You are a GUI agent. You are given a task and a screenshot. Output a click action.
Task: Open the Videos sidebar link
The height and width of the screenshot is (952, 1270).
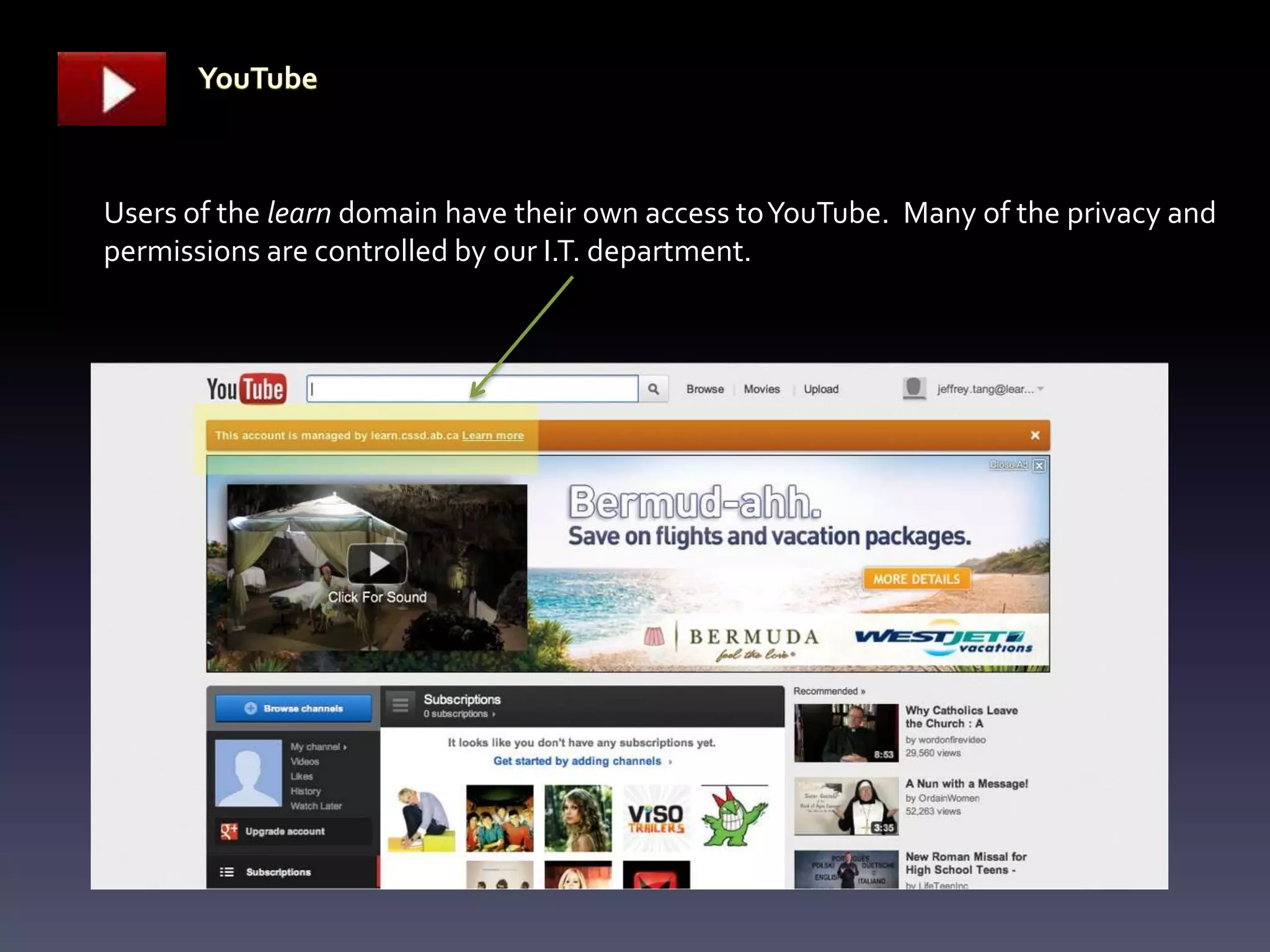304,762
